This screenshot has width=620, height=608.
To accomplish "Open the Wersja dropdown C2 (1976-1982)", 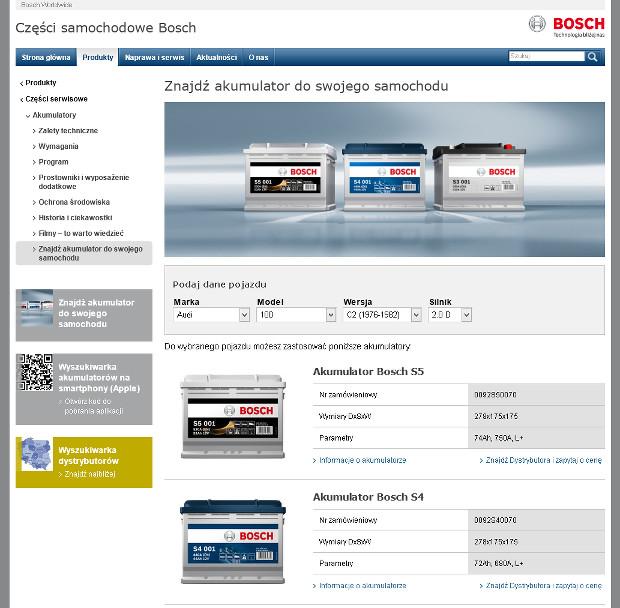I will coord(382,315).
